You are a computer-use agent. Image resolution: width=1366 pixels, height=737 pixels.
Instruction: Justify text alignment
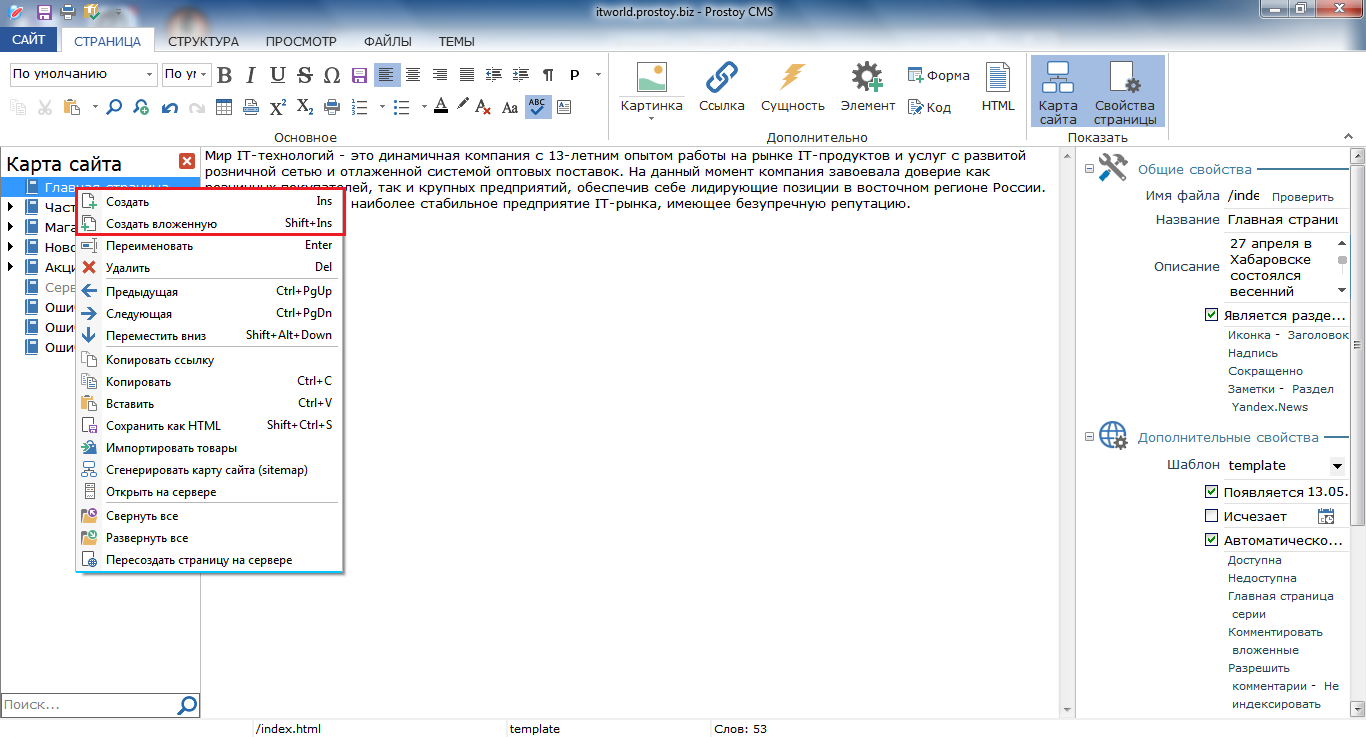466,75
